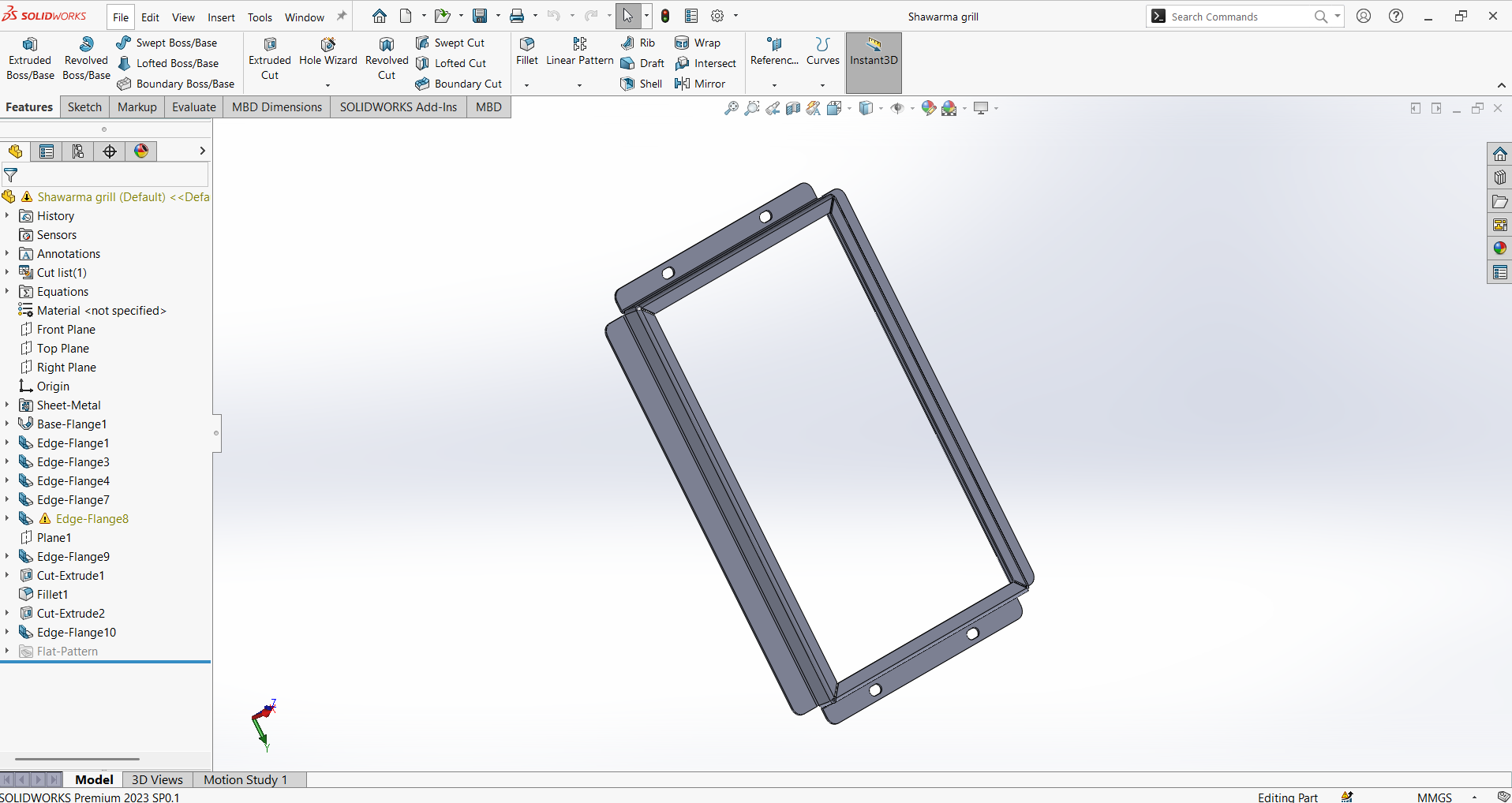Switch to the SOLIDWORKS Add-Ins tab

click(x=399, y=107)
